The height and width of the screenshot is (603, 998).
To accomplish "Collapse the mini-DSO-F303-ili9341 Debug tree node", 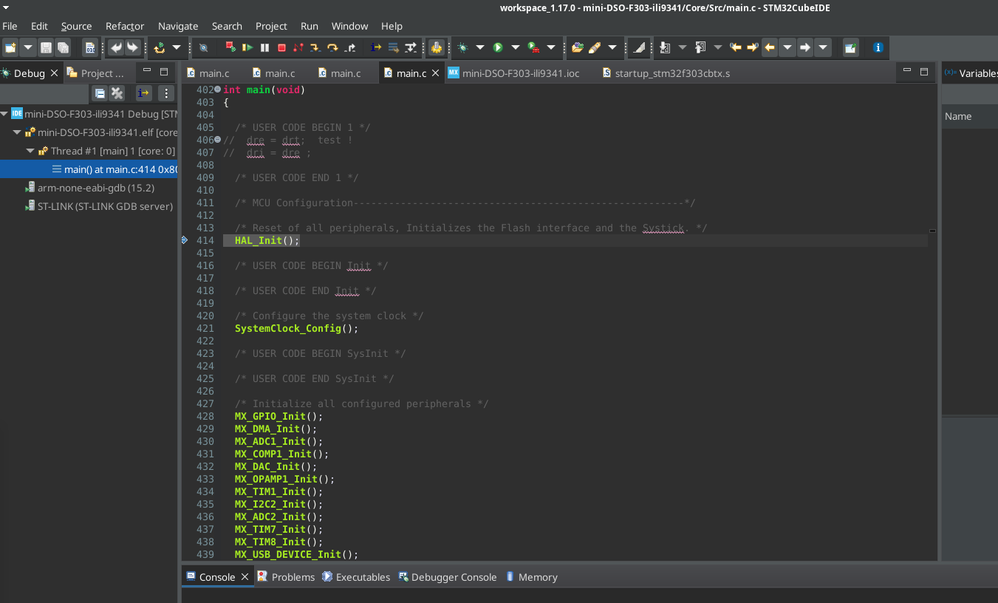I will pos(4,114).
